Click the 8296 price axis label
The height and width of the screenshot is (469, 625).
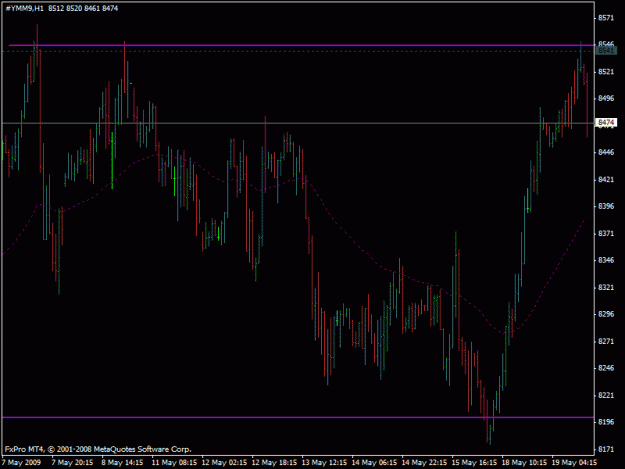[606, 314]
